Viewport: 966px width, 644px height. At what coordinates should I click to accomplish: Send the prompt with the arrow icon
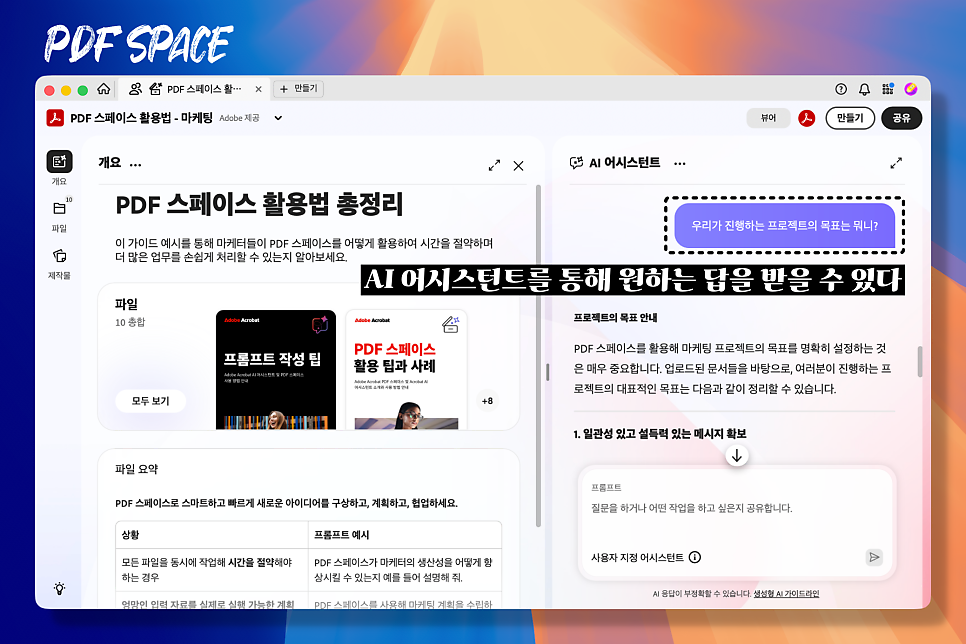pos(874,557)
